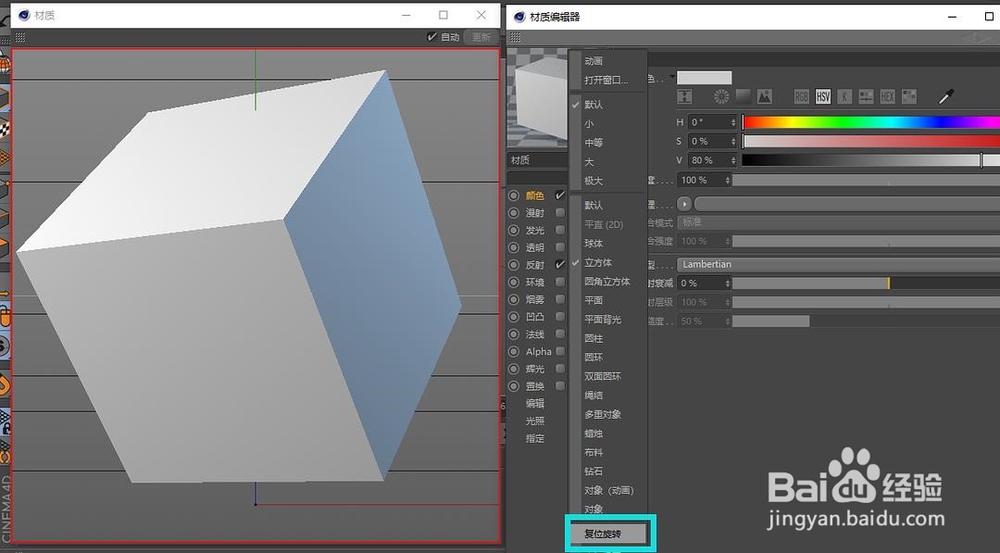Select 中等 preview size
The width and height of the screenshot is (1000, 553).
point(593,143)
